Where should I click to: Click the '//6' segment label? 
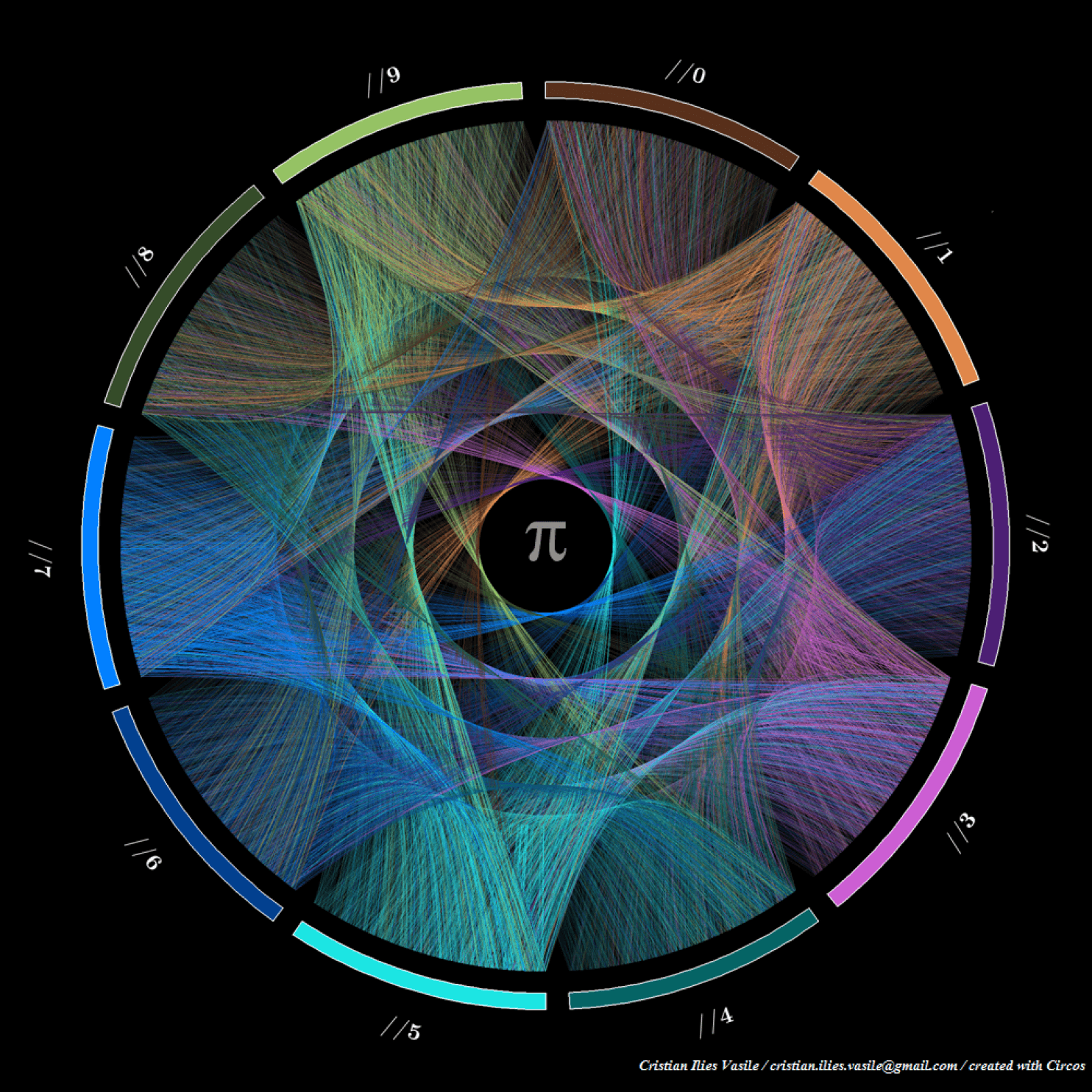pyautogui.click(x=143, y=854)
